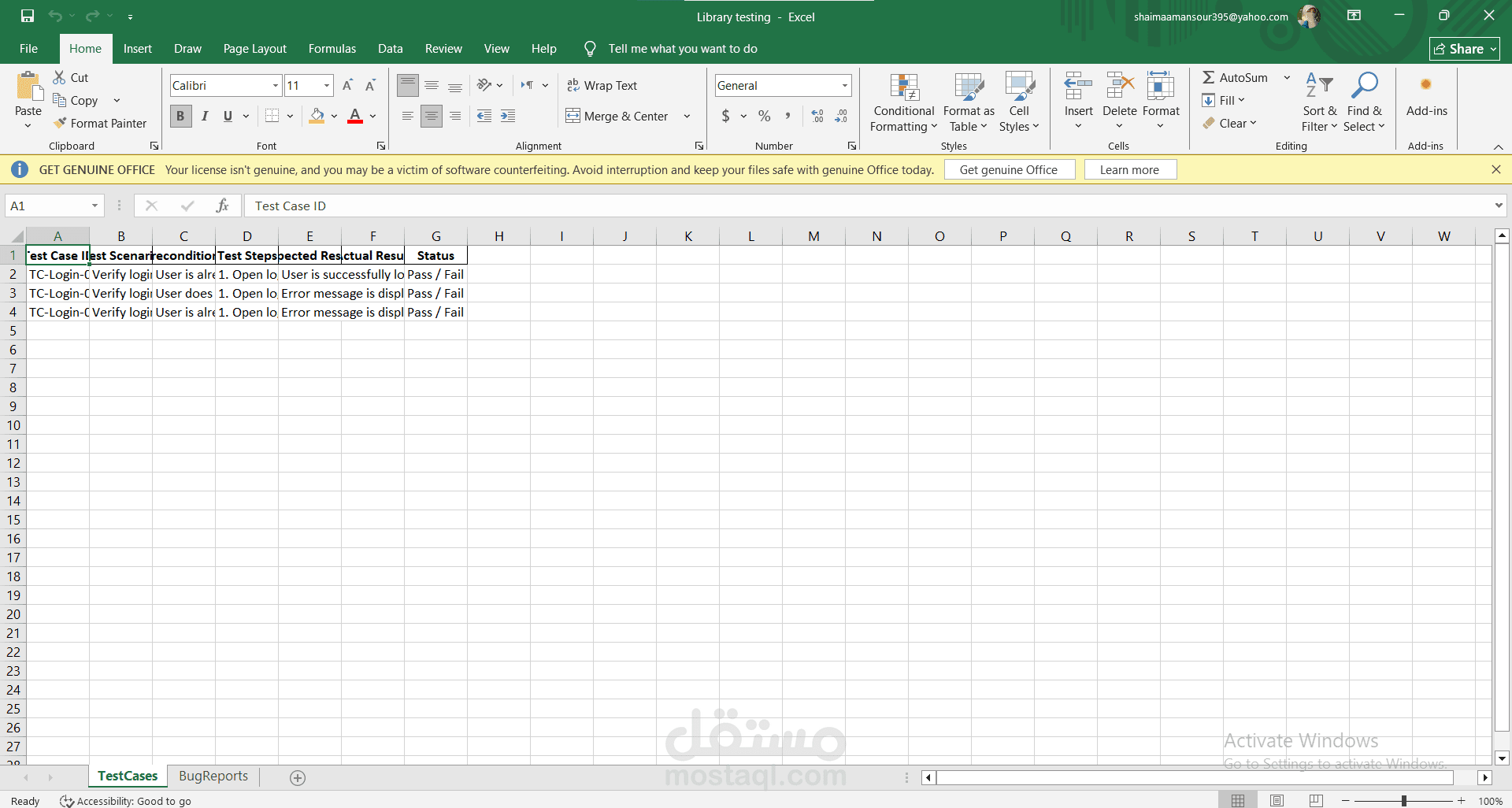Toggle Bold formatting
Viewport: 1512px width, 808px height.
(x=180, y=116)
